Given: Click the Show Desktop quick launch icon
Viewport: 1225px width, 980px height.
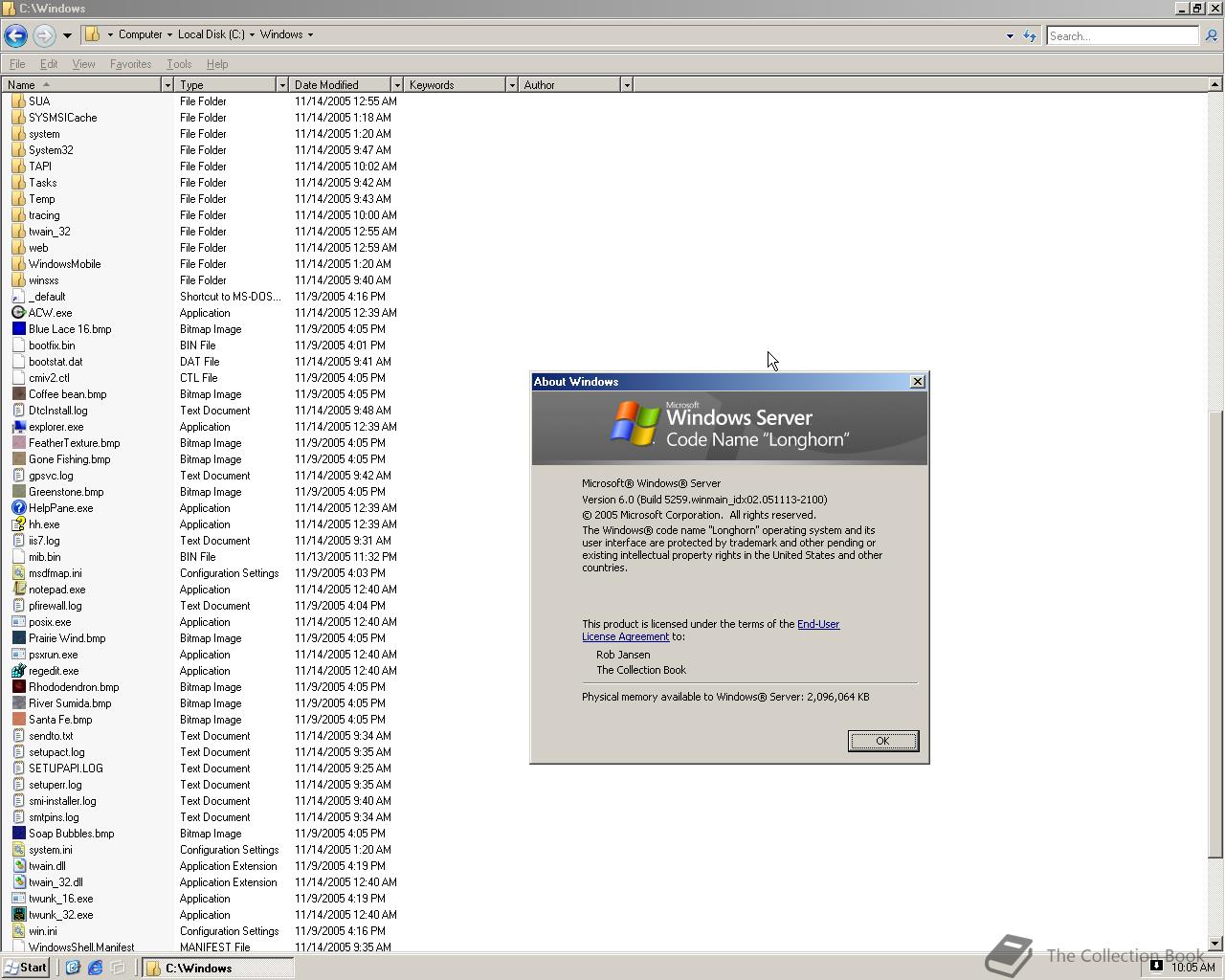Looking at the screenshot, I should 118,968.
